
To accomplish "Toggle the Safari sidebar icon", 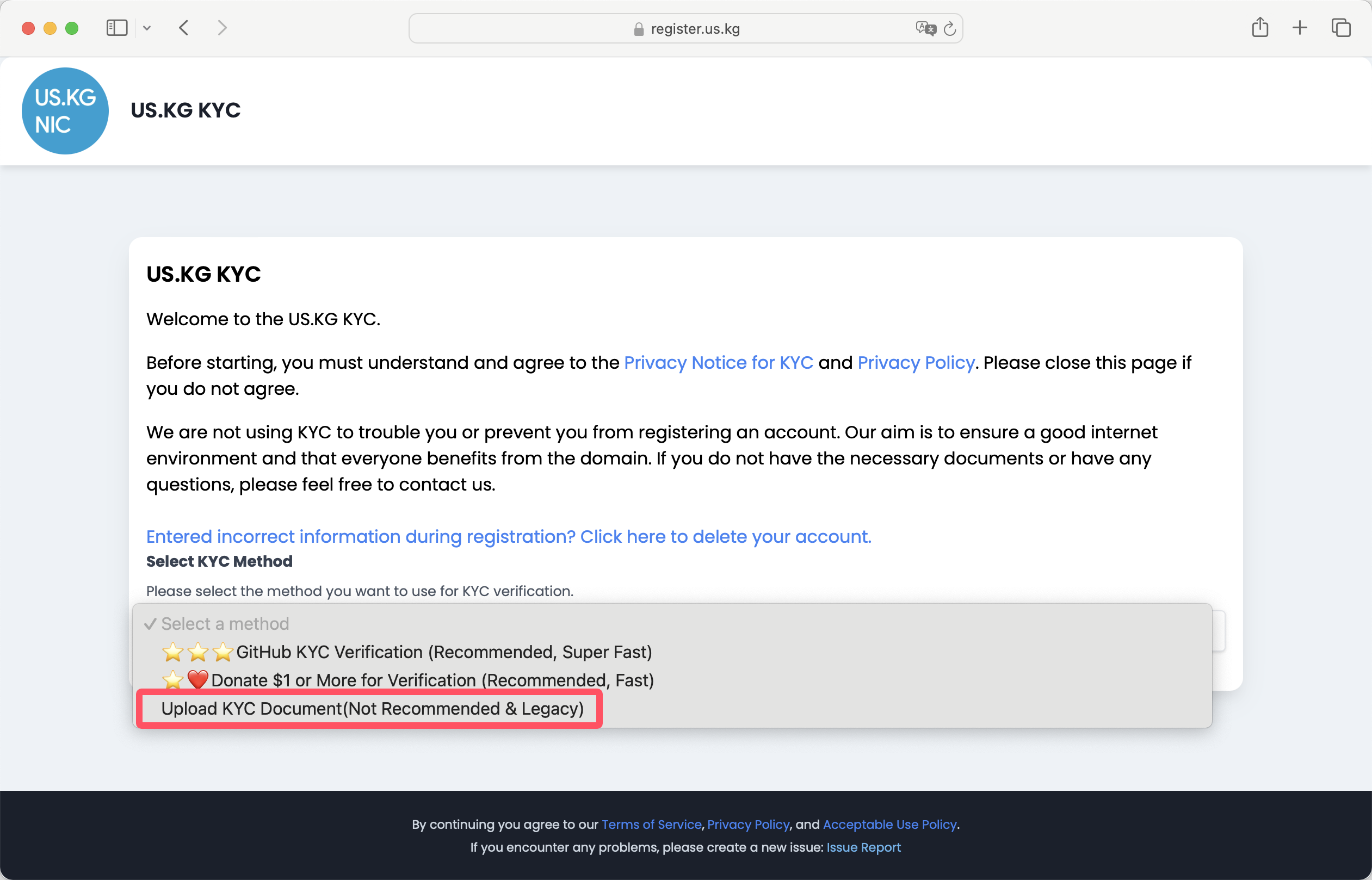I will tap(116, 28).
